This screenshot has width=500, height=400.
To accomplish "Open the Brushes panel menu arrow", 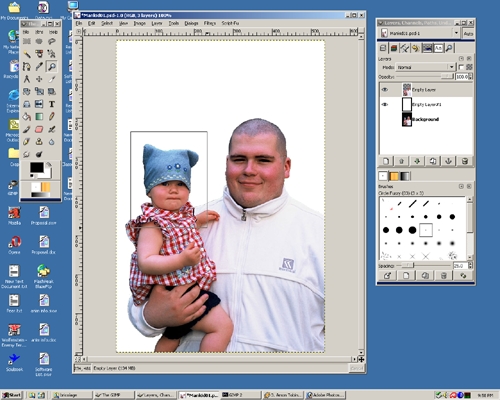I will [x=461, y=186].
